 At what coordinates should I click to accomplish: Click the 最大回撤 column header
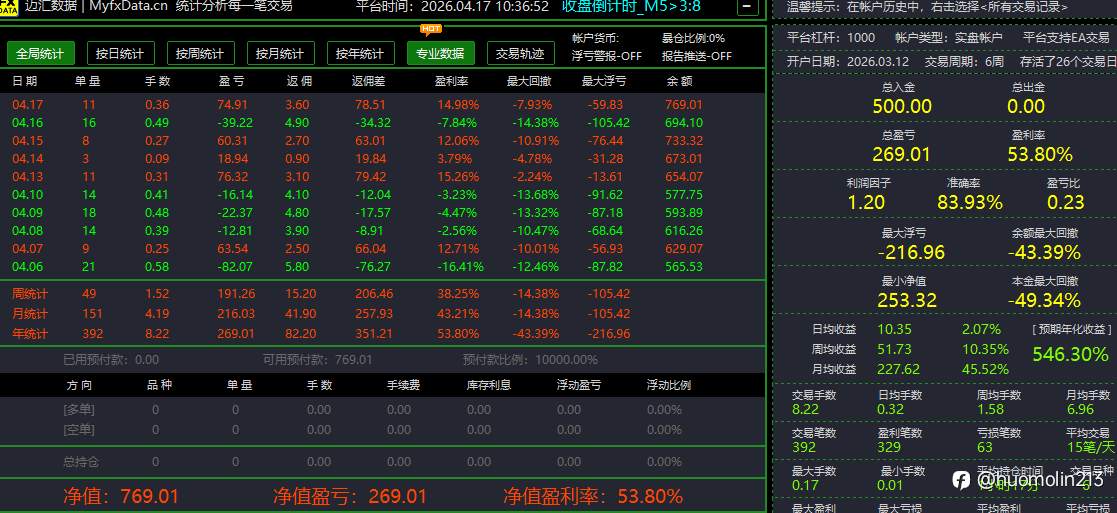529,81
